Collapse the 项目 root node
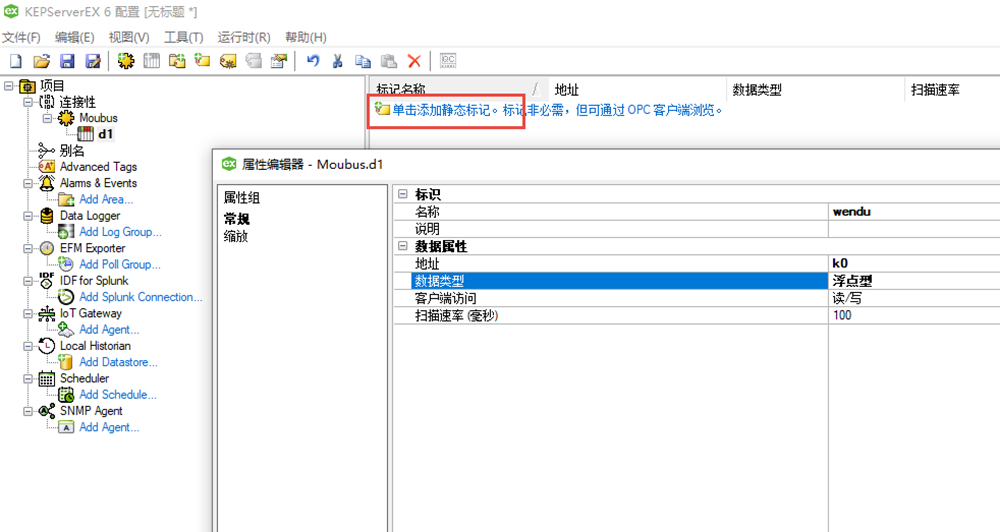Viewport: 1000px width, 532px height. [x=9, y=85]
